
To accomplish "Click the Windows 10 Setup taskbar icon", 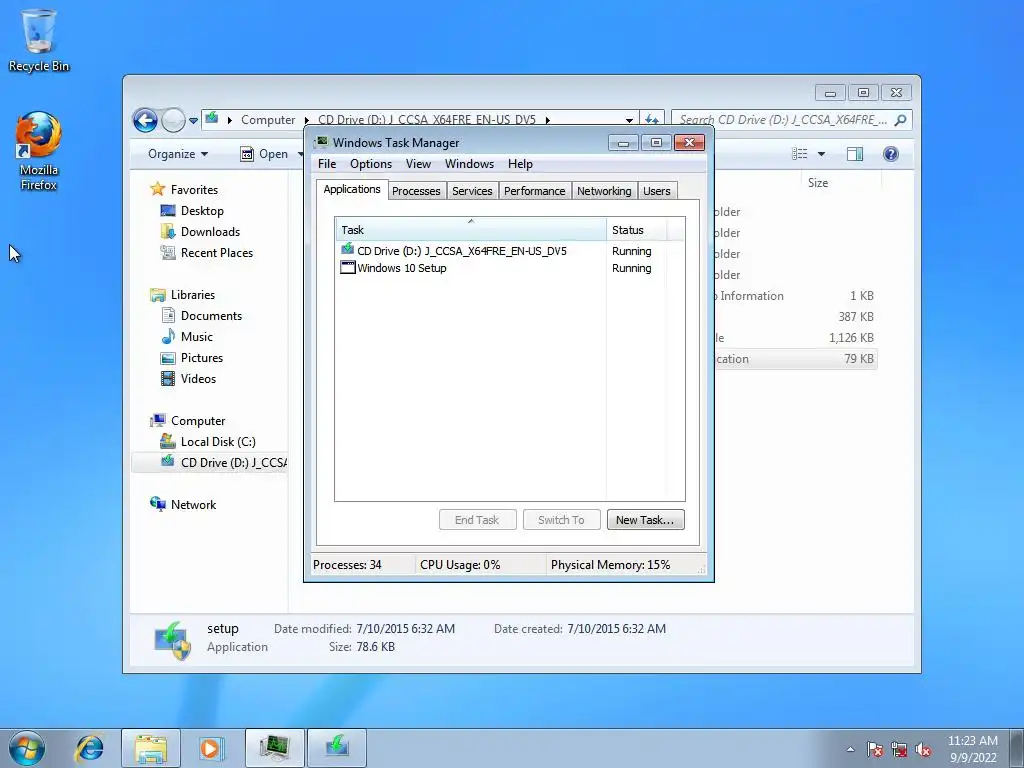I will click(x=337, y=748).
